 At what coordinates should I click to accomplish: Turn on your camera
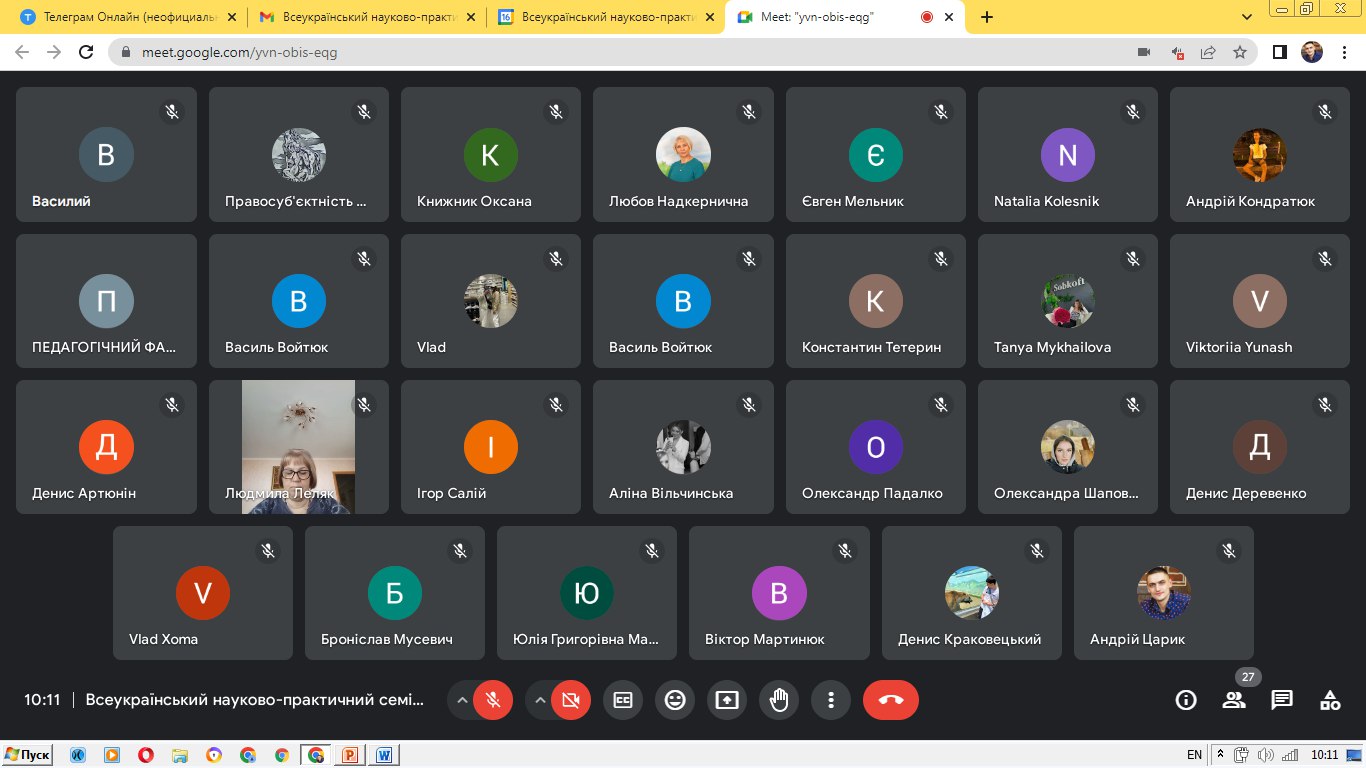[x=571, y=700]
